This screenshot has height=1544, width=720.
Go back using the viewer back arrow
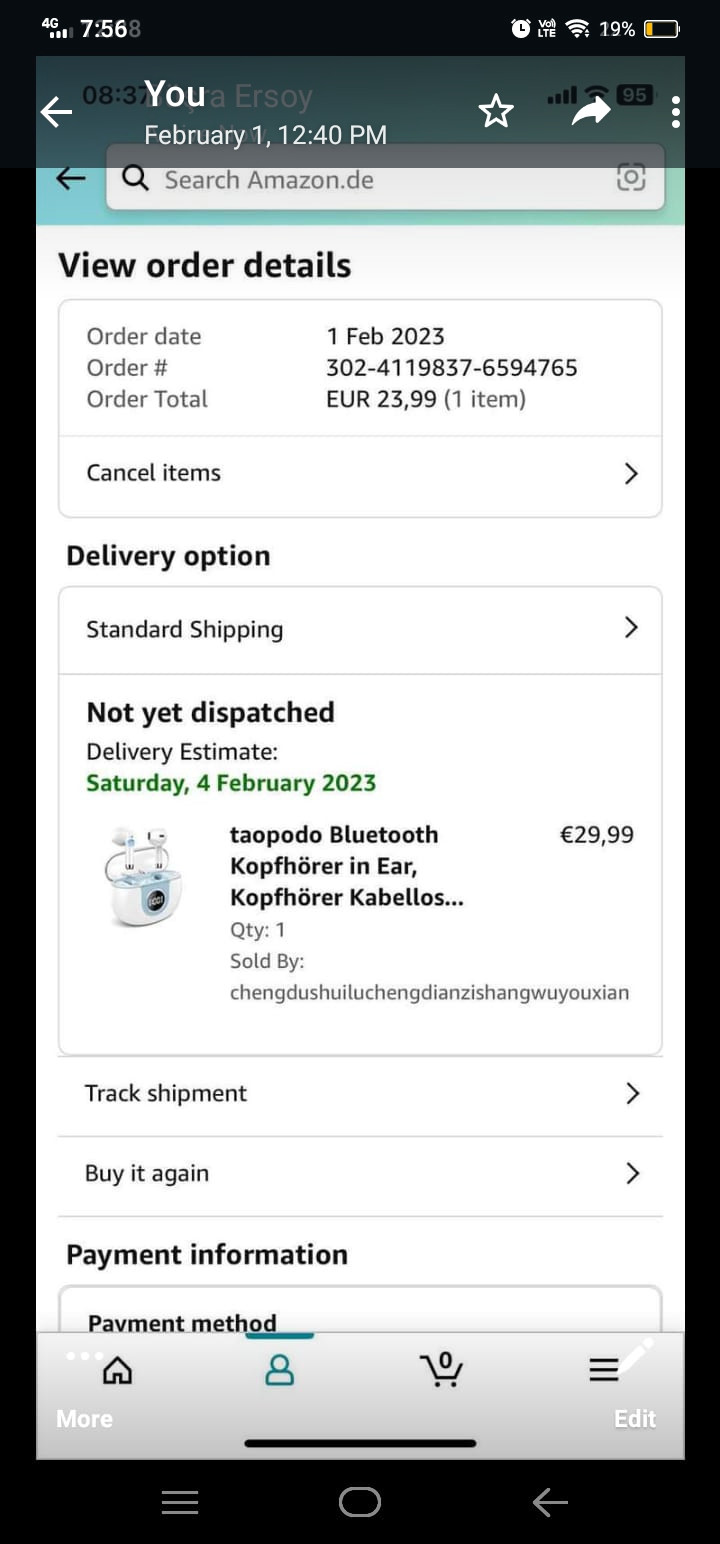(x=57, y=112)
